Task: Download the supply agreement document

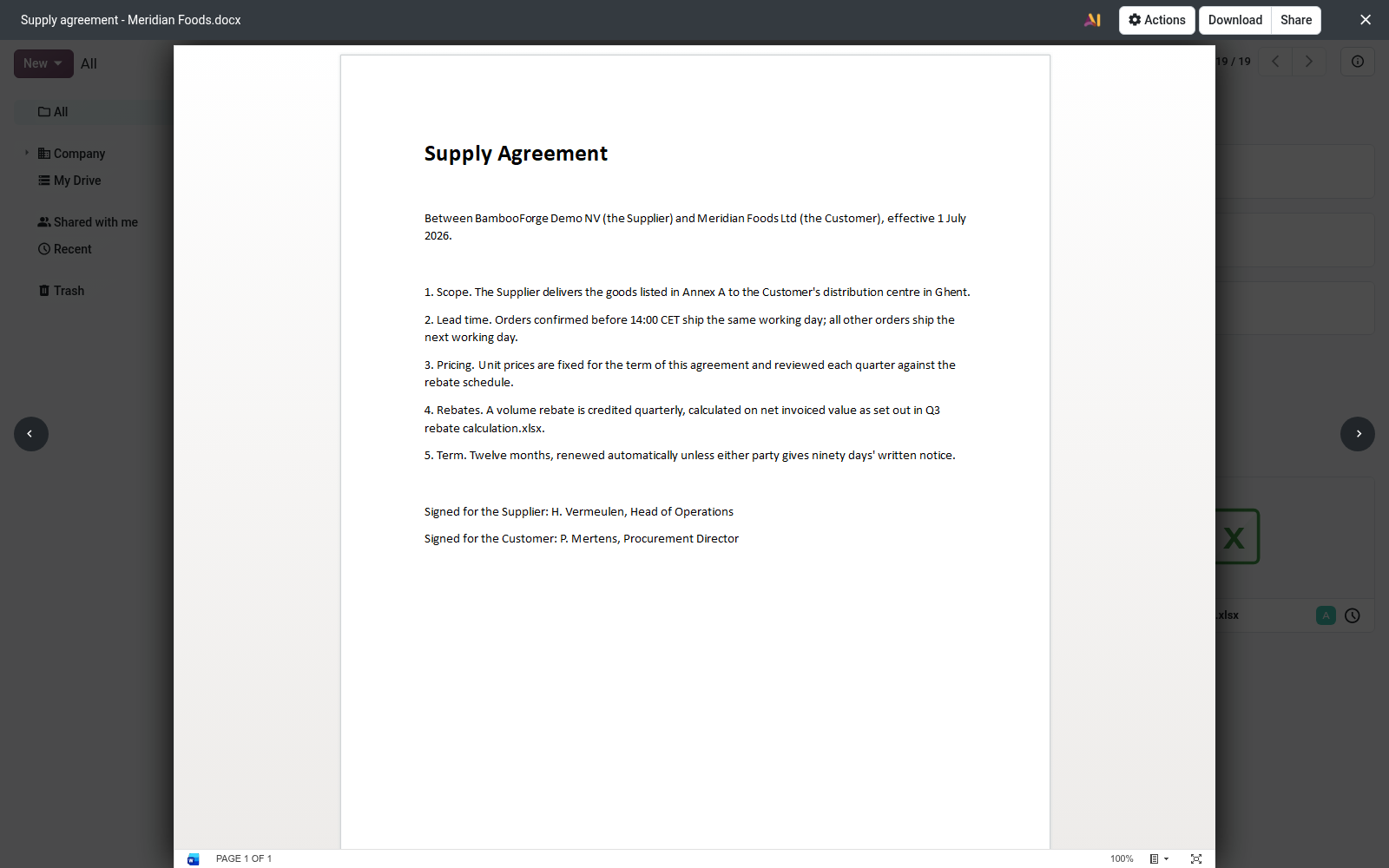Action: [1234, 20]
